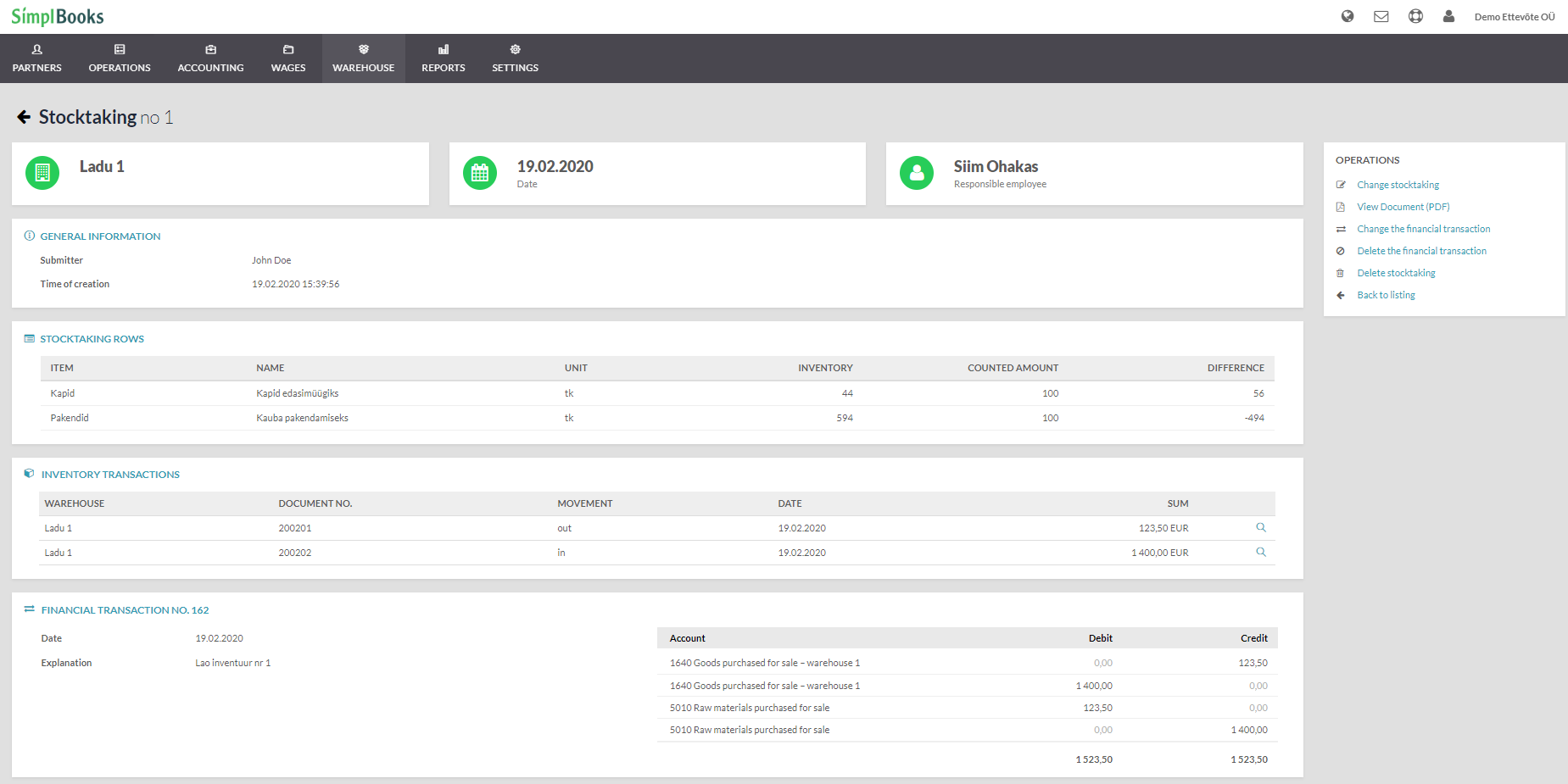The image size is (1568, 784).
Task: Click the General Information info icon
Action: pyautogui.click(x=30, y=236)
